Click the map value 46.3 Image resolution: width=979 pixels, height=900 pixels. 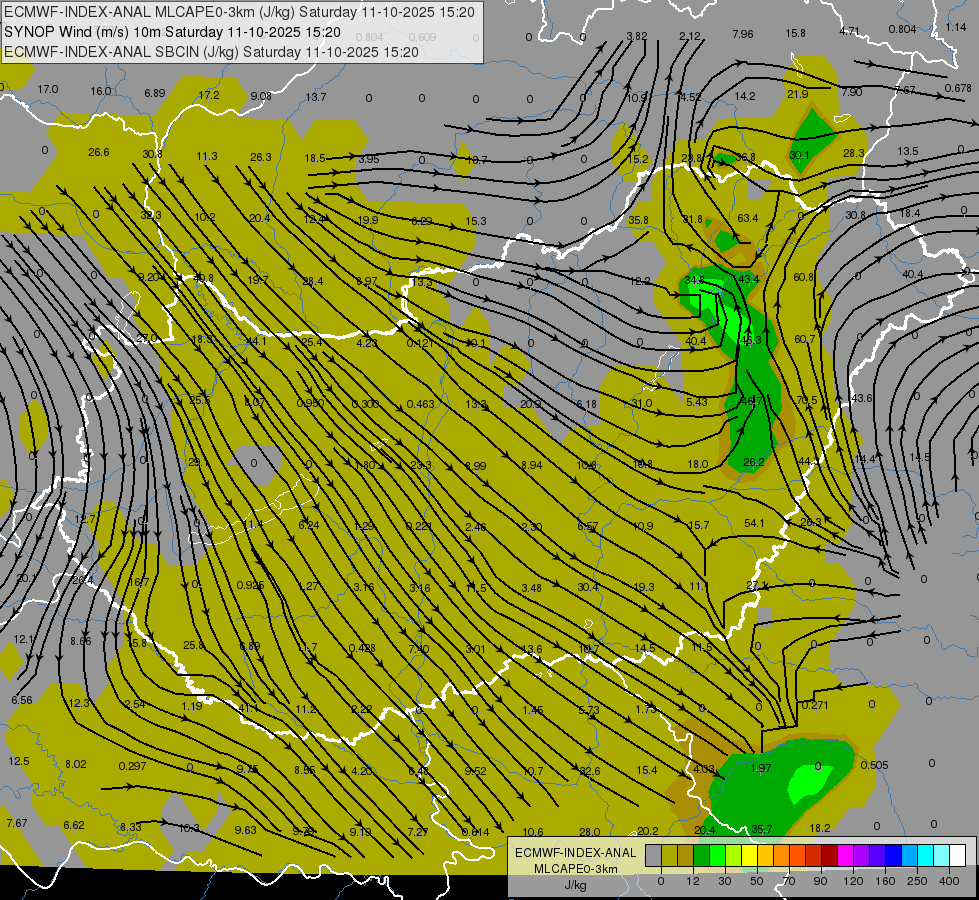pos(750,340)
